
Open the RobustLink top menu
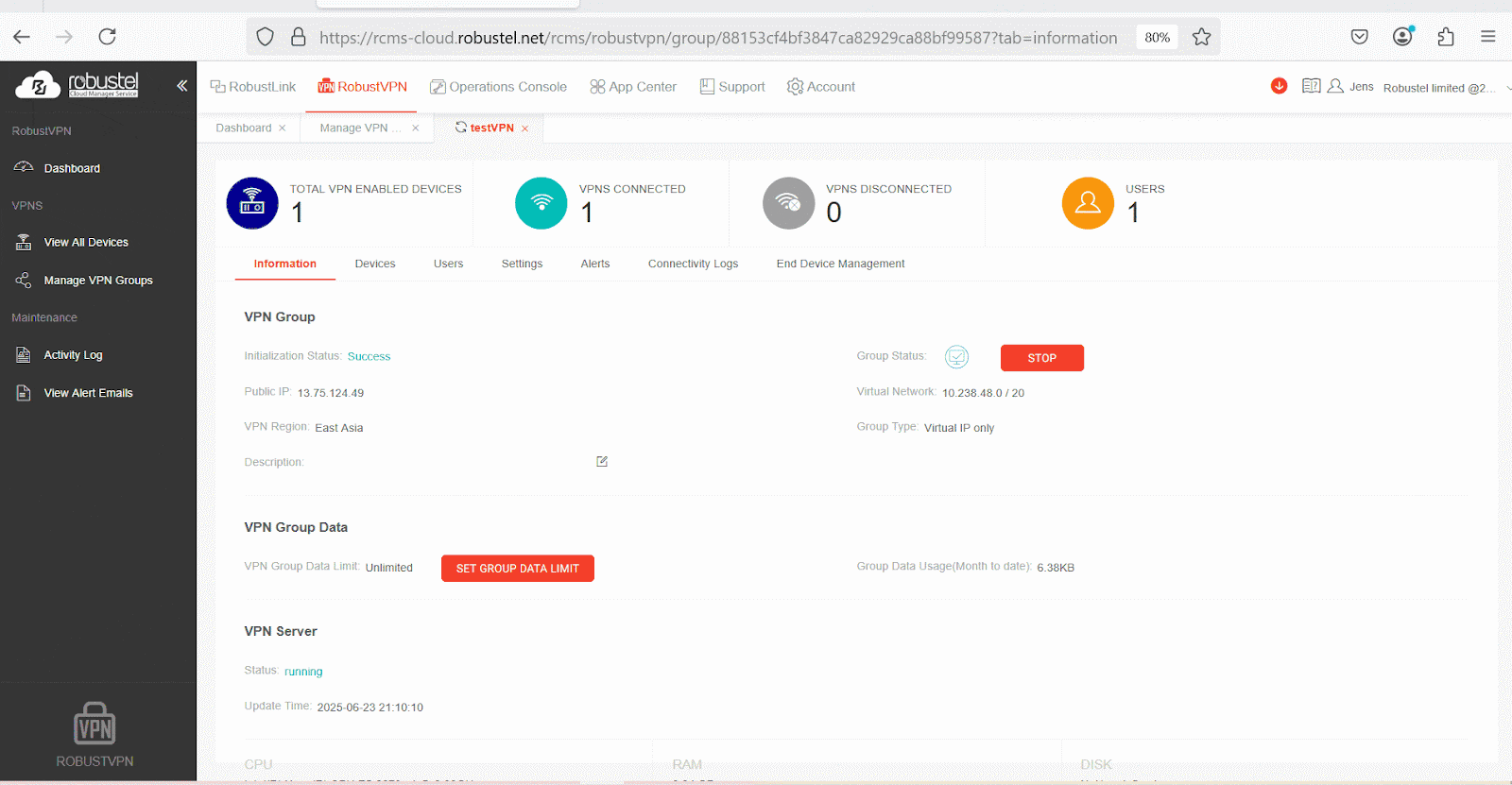(x=252, y=87)
